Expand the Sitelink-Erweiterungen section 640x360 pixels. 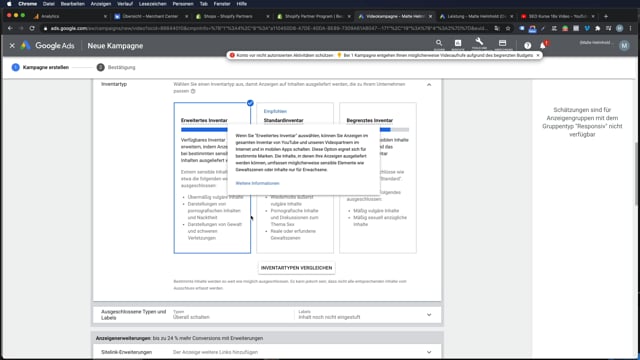tap(429, 352)
